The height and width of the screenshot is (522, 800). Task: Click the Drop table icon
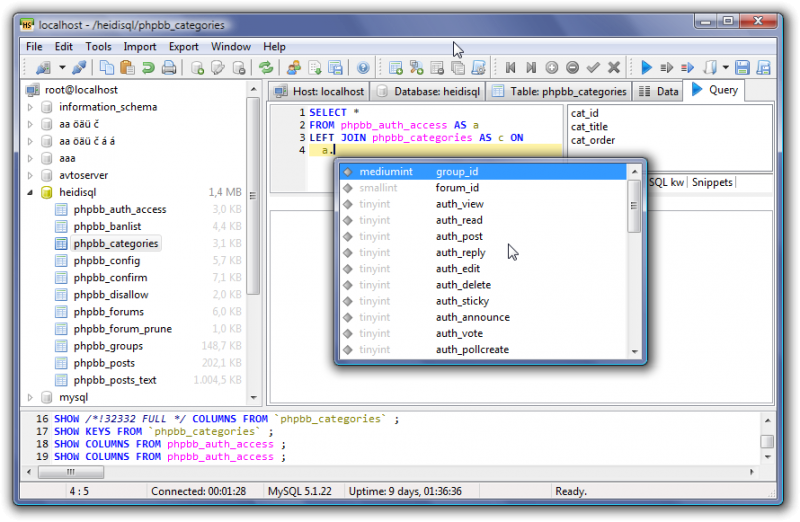pos(437,67)
